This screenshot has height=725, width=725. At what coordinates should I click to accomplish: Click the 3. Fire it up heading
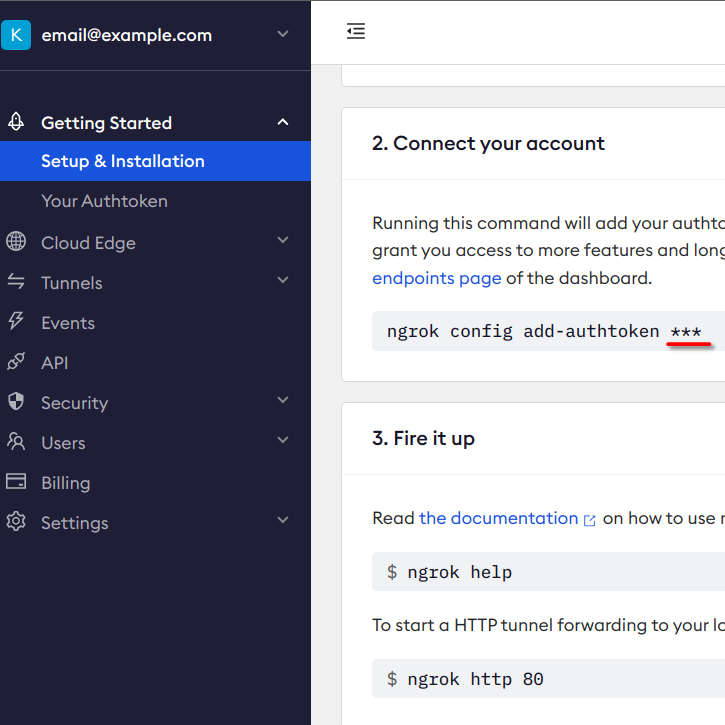[424, 438]
